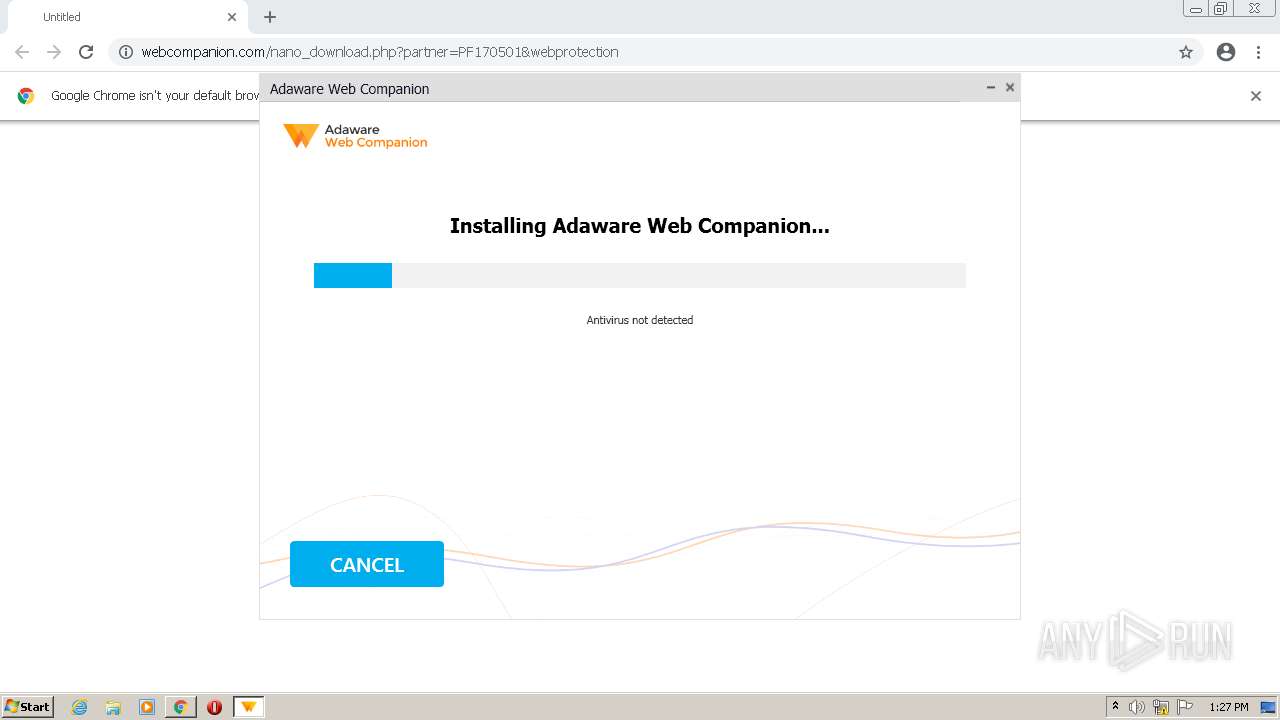The image size is (1280, 720).
Task: Open the Windows Start menu
Action: 27,707
